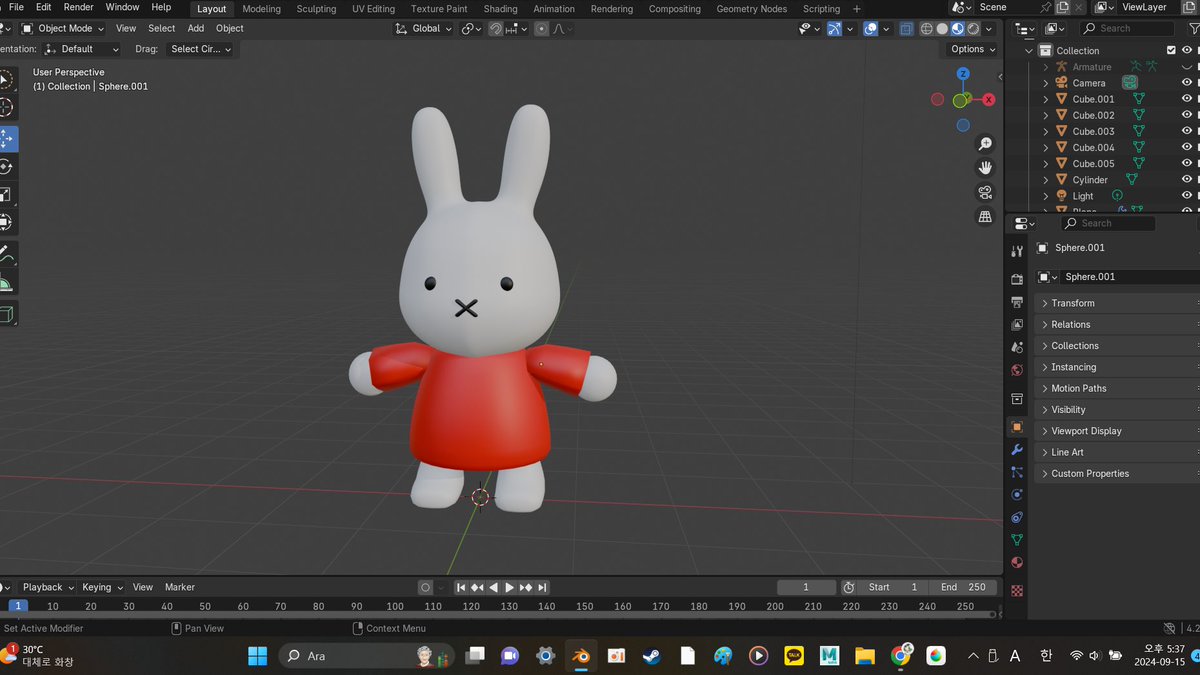1200x675 pixels.
Task: Switch to the Sculpting workspace tab
Action: coord(316,9)
